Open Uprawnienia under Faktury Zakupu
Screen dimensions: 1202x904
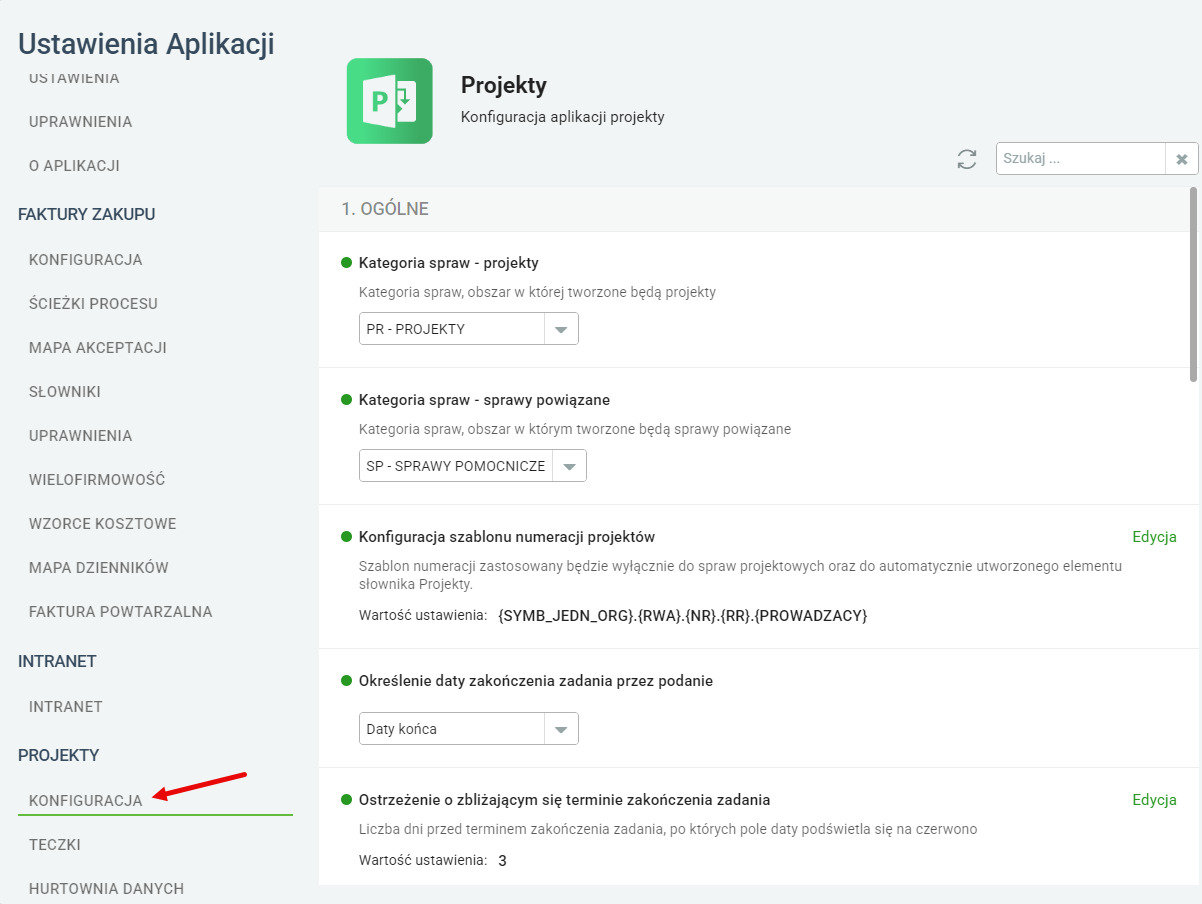(x=81, y=436)
